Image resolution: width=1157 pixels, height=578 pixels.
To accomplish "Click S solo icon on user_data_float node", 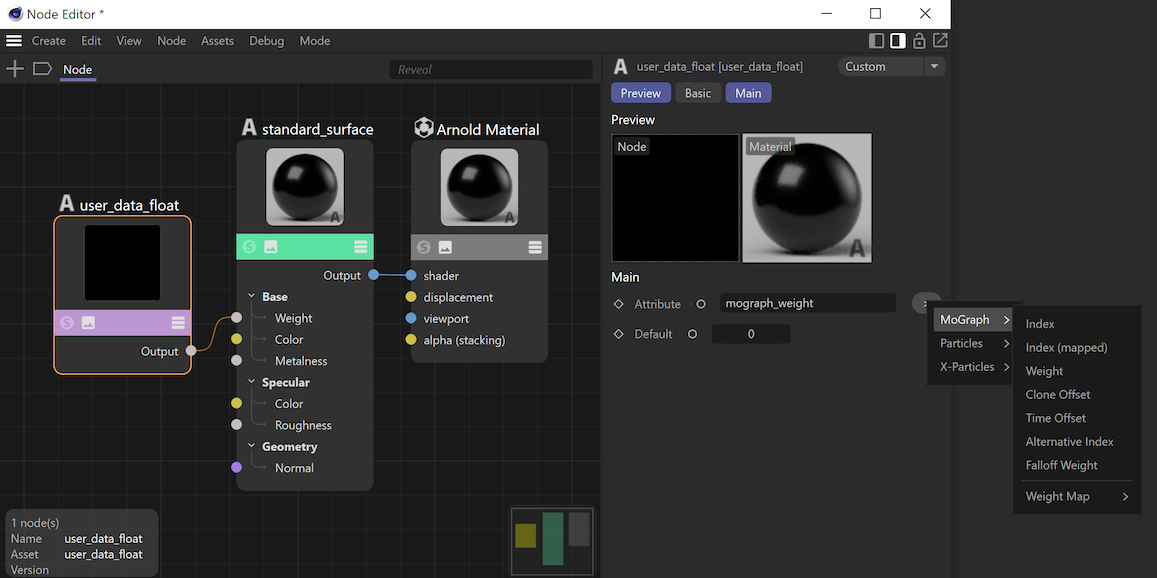I will pyautogui.click(x=67, y=323).
